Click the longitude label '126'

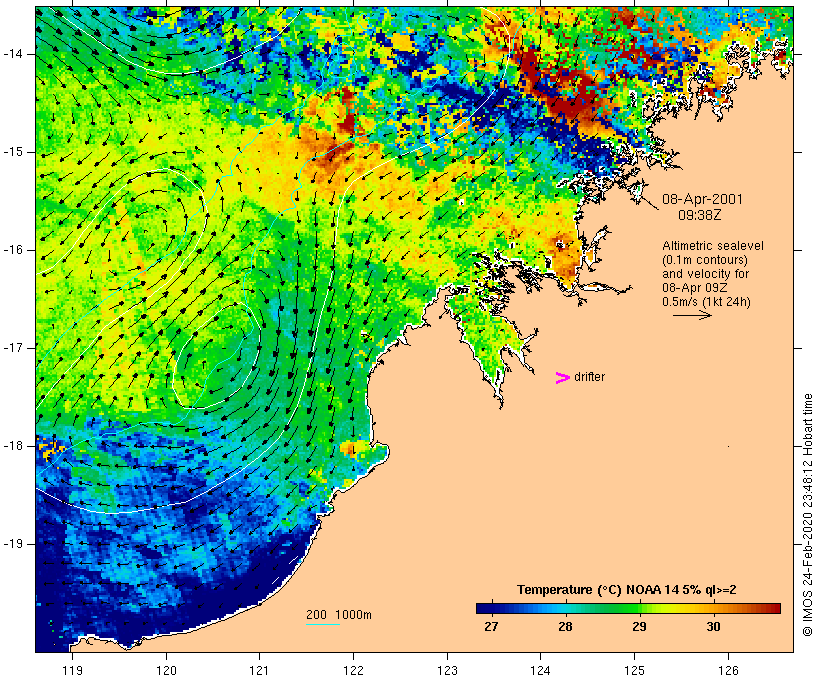[x=728, y=670]
